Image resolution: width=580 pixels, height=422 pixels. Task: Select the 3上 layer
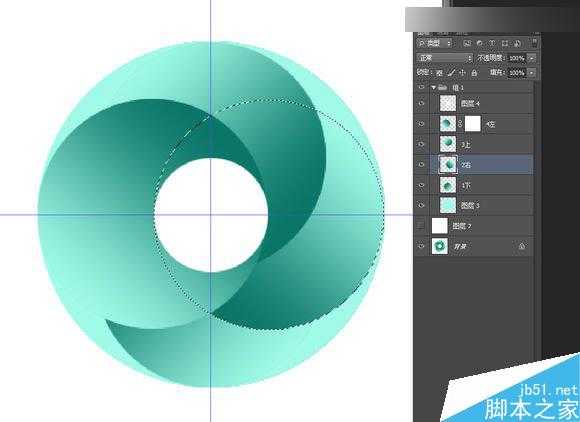[482, 144]
